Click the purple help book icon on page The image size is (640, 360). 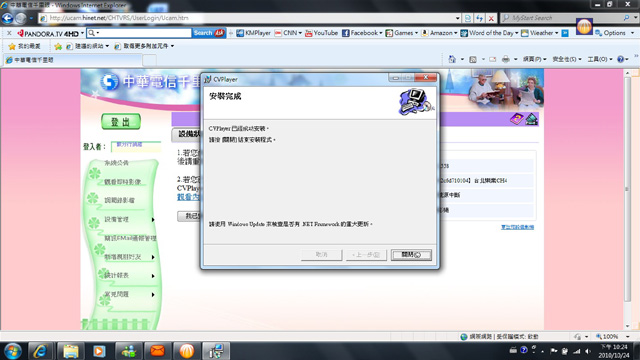point(516,119)
